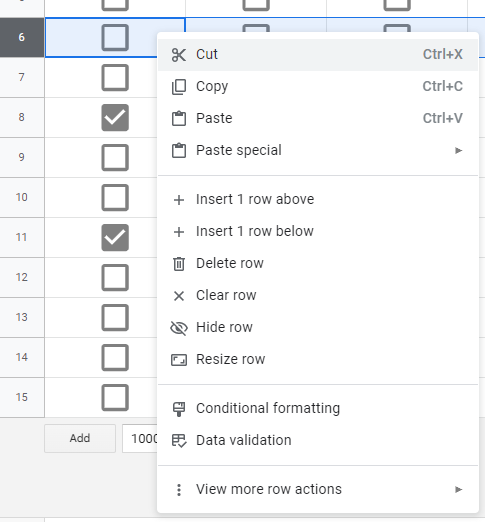Expand the Paste special submenu arrow

point(459,151)
